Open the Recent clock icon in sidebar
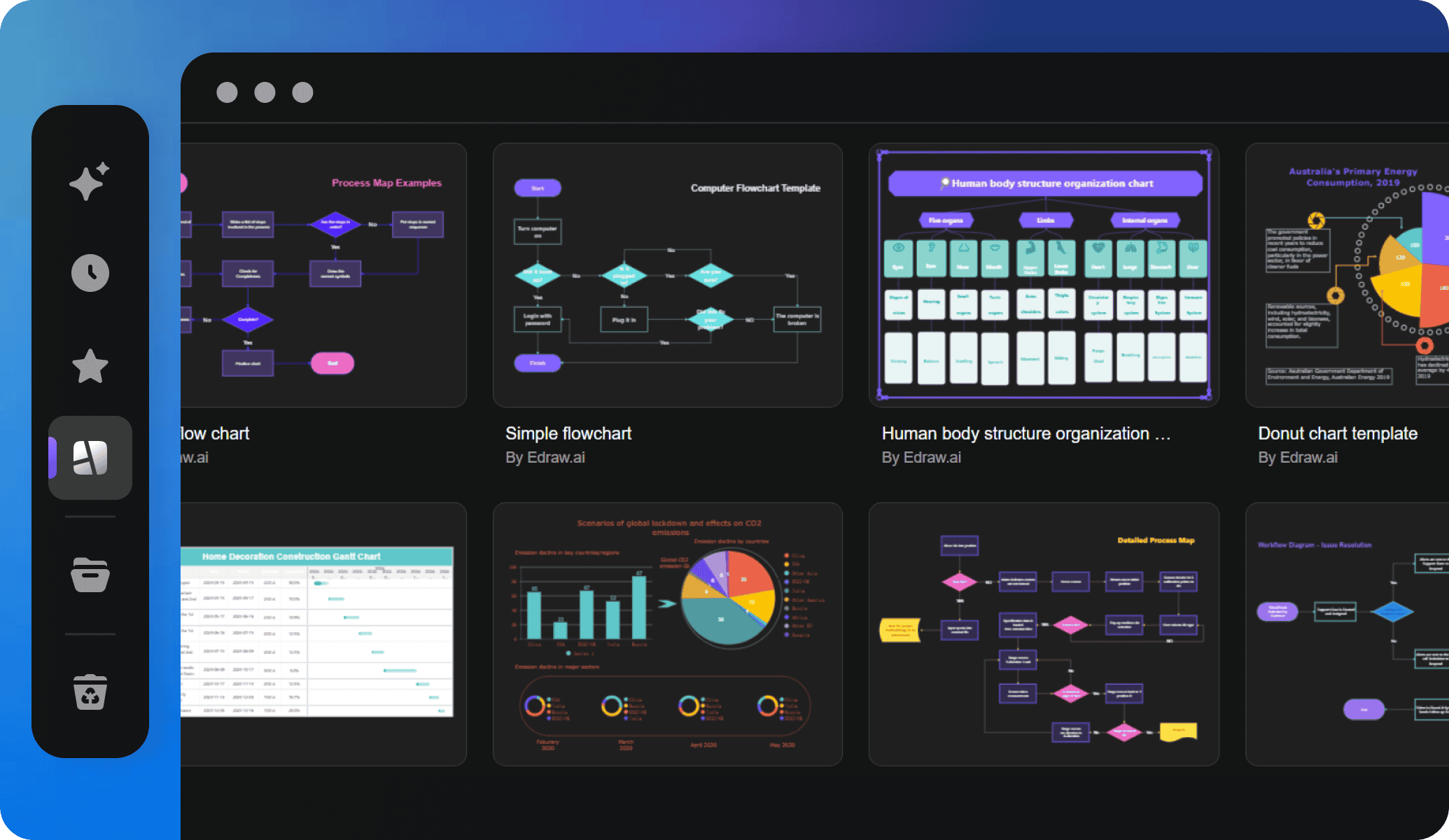 (x=90, y=273)
